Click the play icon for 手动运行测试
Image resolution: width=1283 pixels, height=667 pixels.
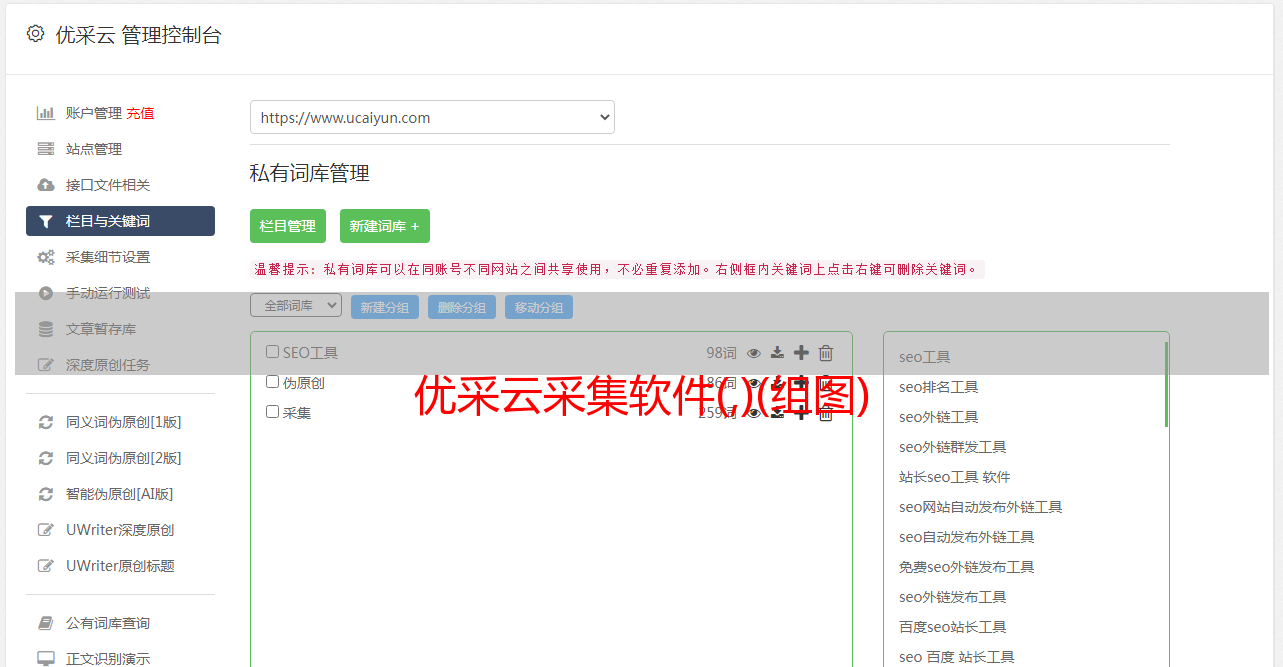(46, 293)
